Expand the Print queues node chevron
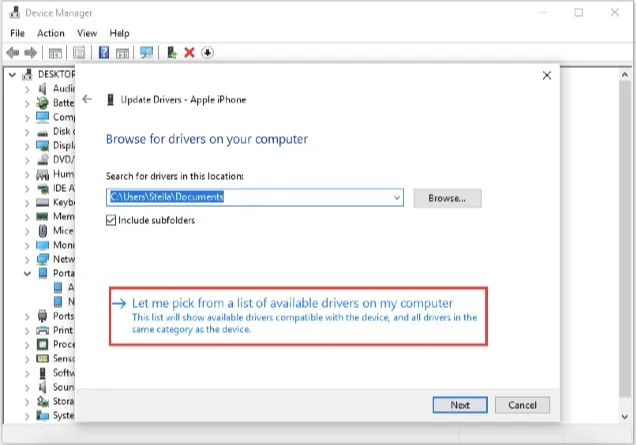Screen dimensions: 636x445 coord(27,331)
